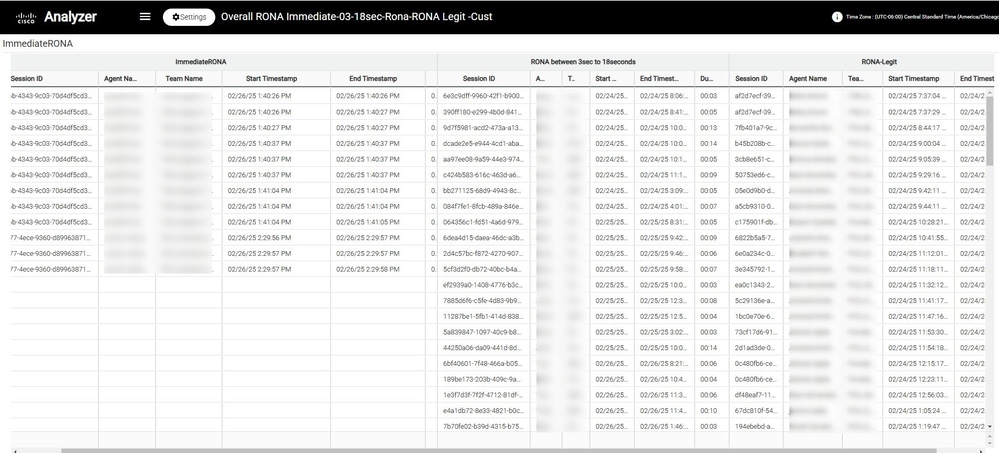Click the report title Overall RONA Immediate-03-18sec

coord(356,17)
